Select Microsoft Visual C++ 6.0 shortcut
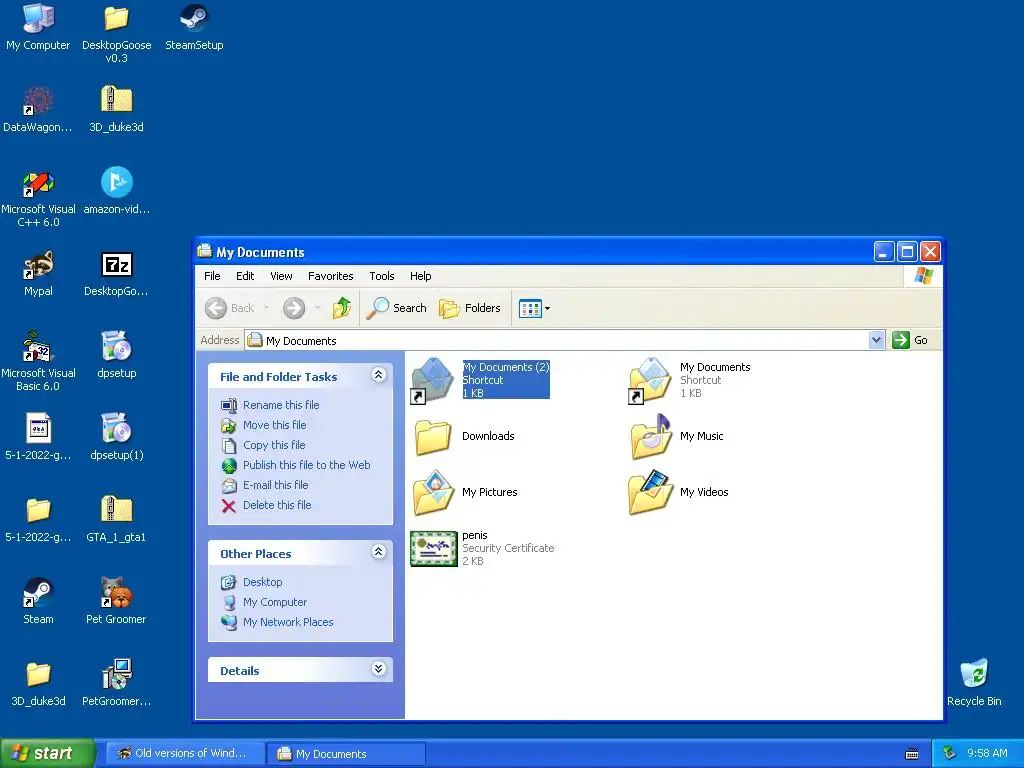This screenshot has width=1024, height=768. point(38,198)
